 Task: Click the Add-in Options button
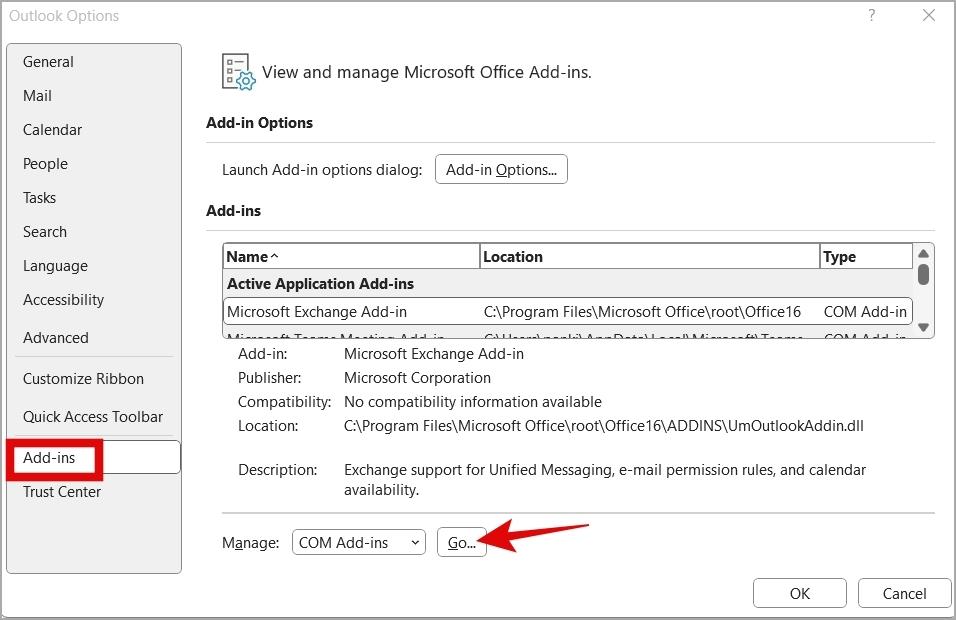501,169
